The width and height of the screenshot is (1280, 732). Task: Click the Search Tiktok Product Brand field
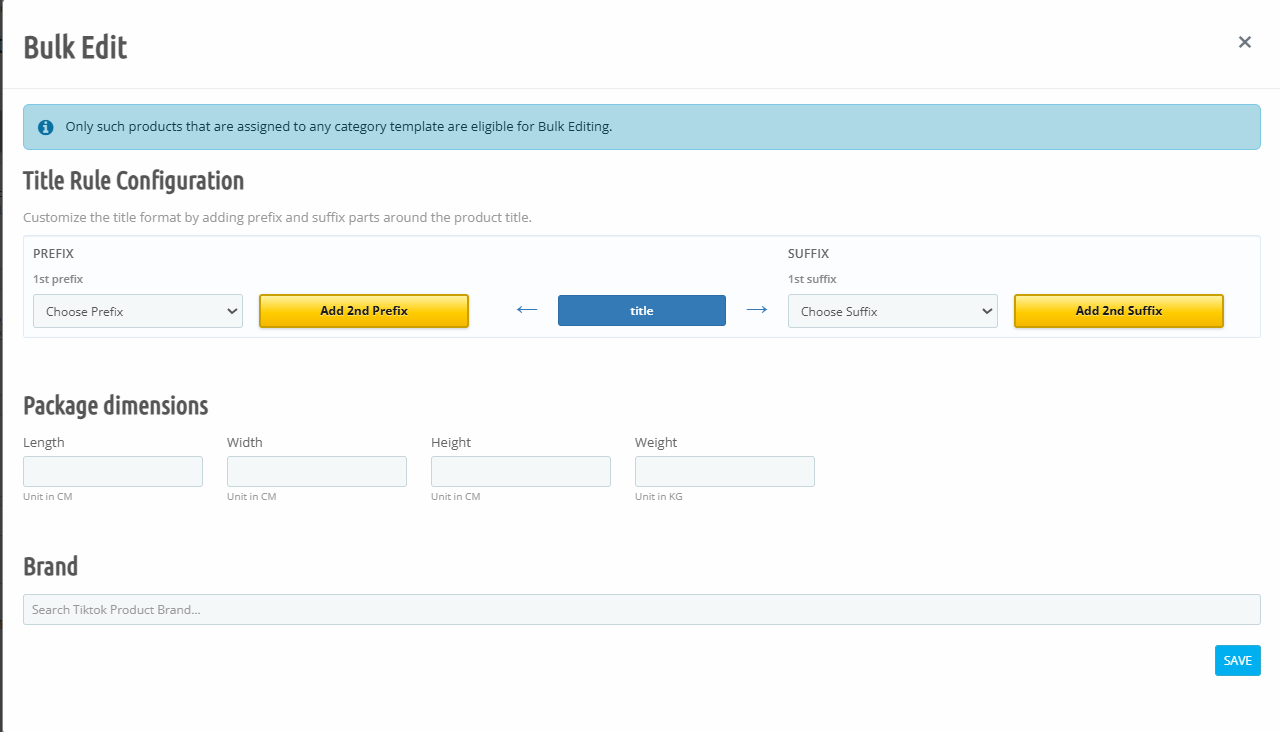pos(641,609)
